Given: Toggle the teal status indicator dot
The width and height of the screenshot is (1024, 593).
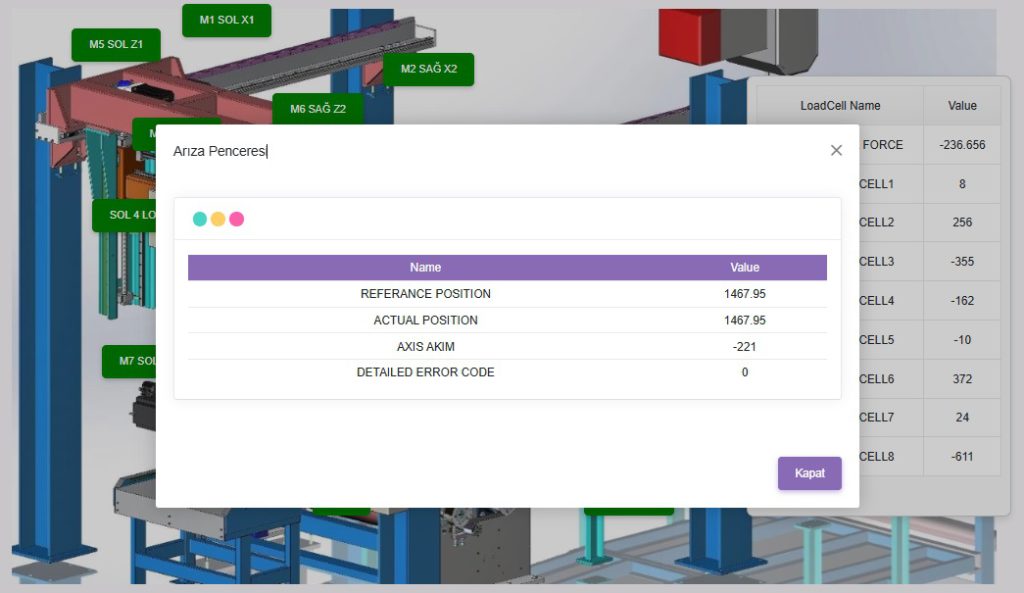Looking at the screenshot, I should click(200, 217).
